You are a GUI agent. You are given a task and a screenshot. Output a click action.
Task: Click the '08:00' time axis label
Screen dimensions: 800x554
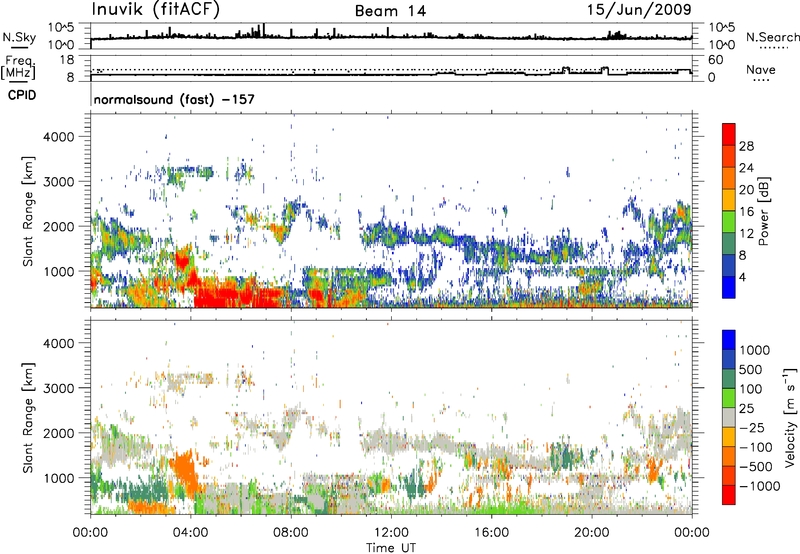291,533
